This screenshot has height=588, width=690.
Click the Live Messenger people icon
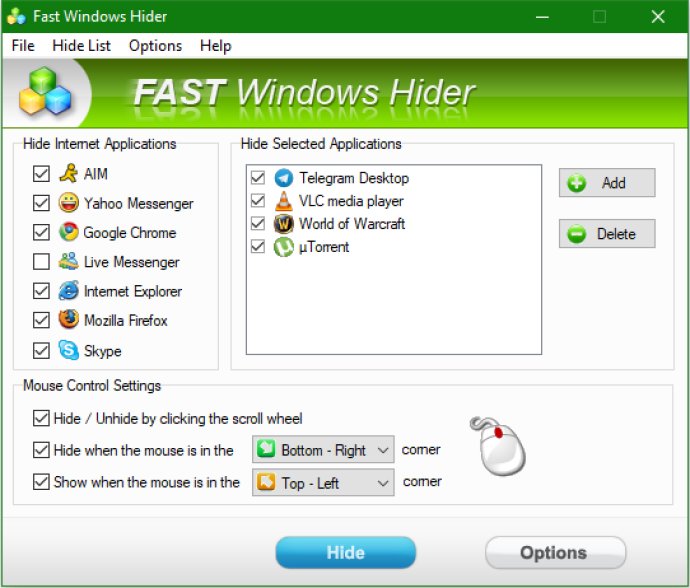(x=69, y=261)
